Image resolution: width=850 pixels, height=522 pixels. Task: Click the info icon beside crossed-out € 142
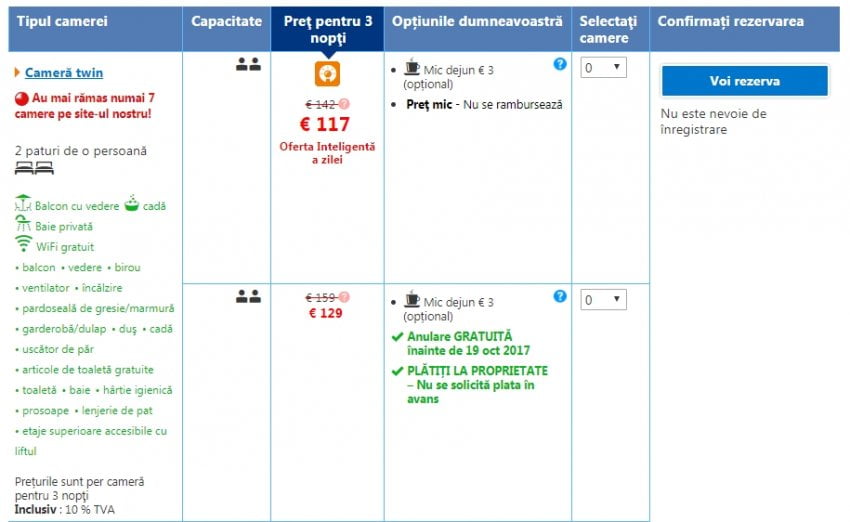(345, 104)
